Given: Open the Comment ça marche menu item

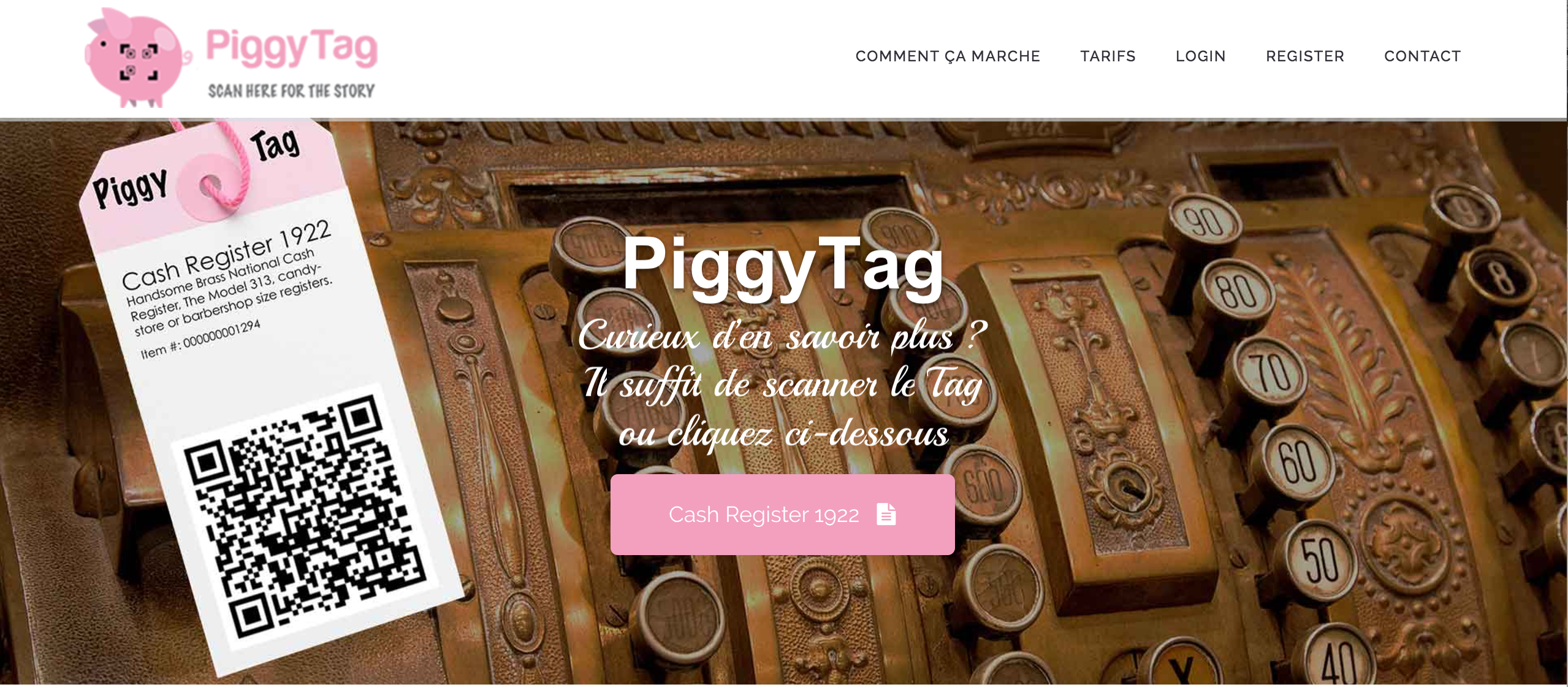Looking at the screenshot, I should tap(948, 56).
